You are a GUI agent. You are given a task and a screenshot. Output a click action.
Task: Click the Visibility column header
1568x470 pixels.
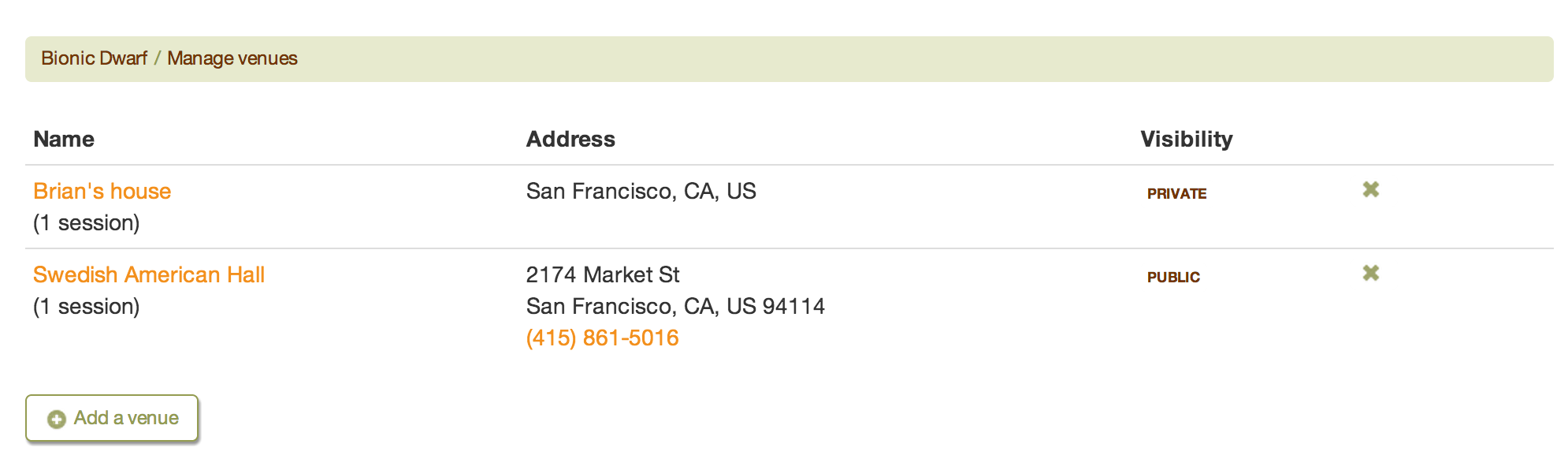1187,139
